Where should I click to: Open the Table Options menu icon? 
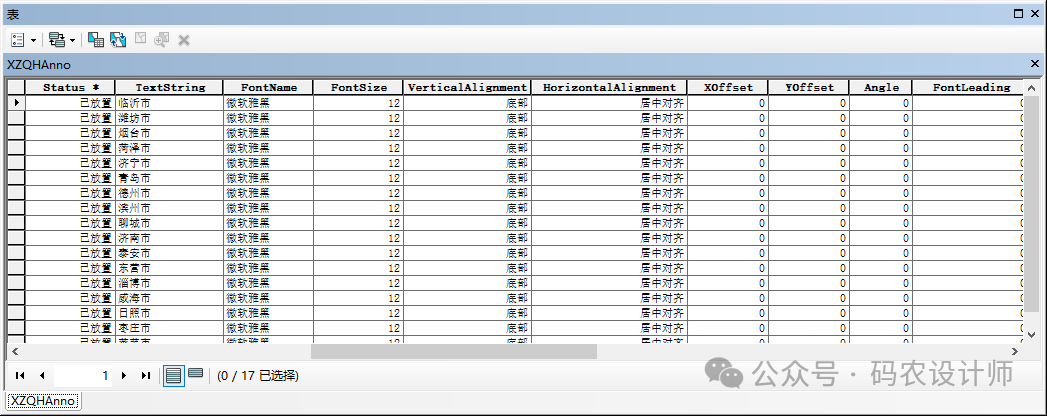click(18, 40)
